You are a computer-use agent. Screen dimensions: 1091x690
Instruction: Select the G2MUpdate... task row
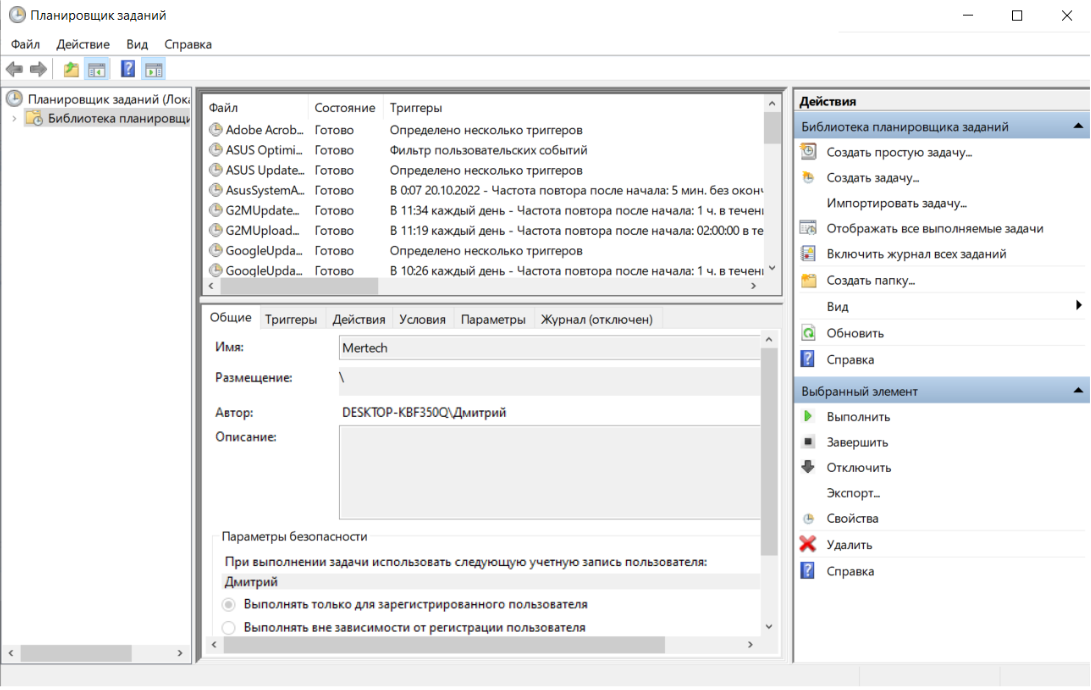484,210
